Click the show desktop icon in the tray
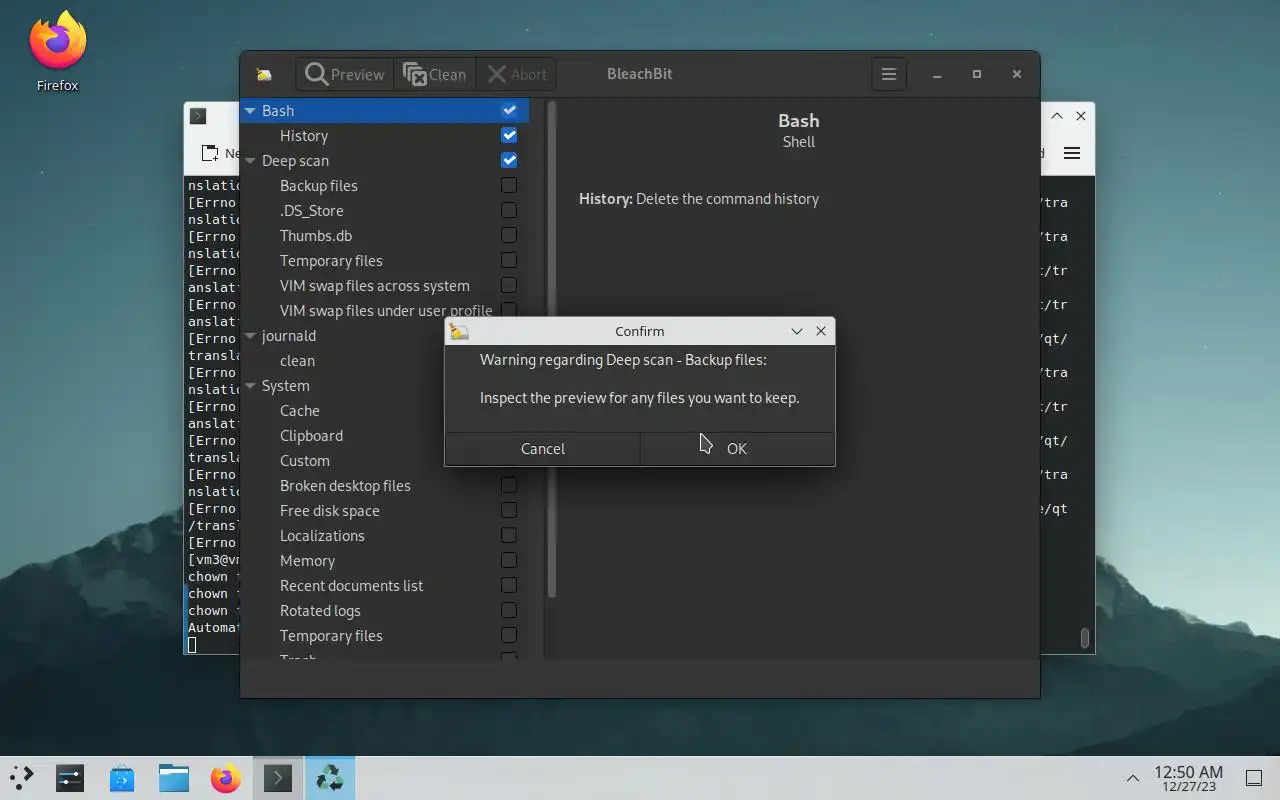Image resolution: width=1280 pixels, height=800 pixels. [x=1253, y=778]
